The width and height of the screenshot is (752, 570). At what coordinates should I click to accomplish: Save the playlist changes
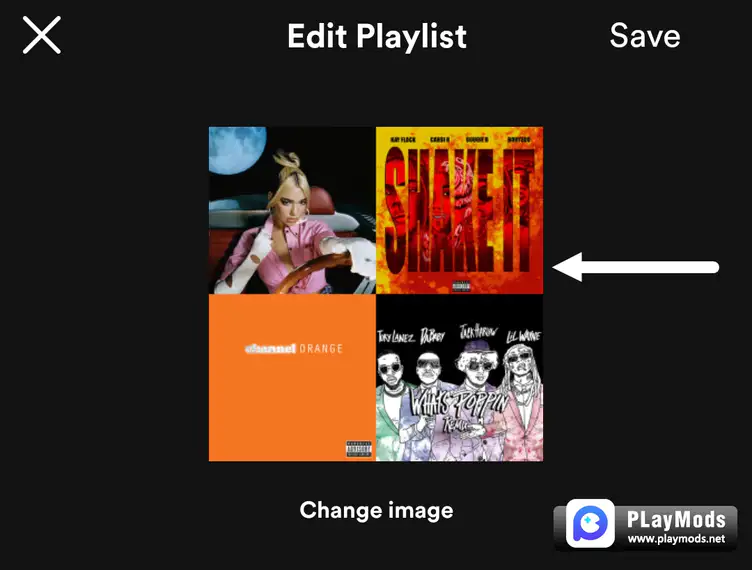click(x=645, y=35)
